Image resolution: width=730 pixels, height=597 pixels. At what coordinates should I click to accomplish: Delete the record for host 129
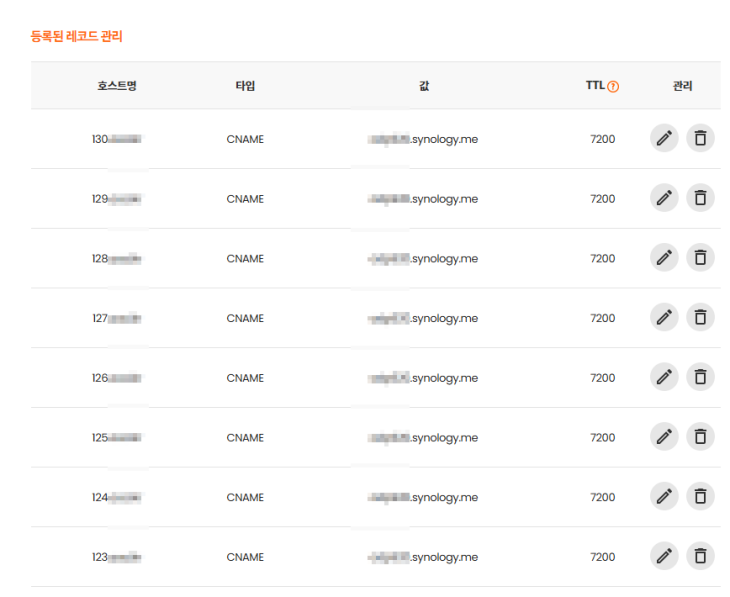[x=700, y=198]
